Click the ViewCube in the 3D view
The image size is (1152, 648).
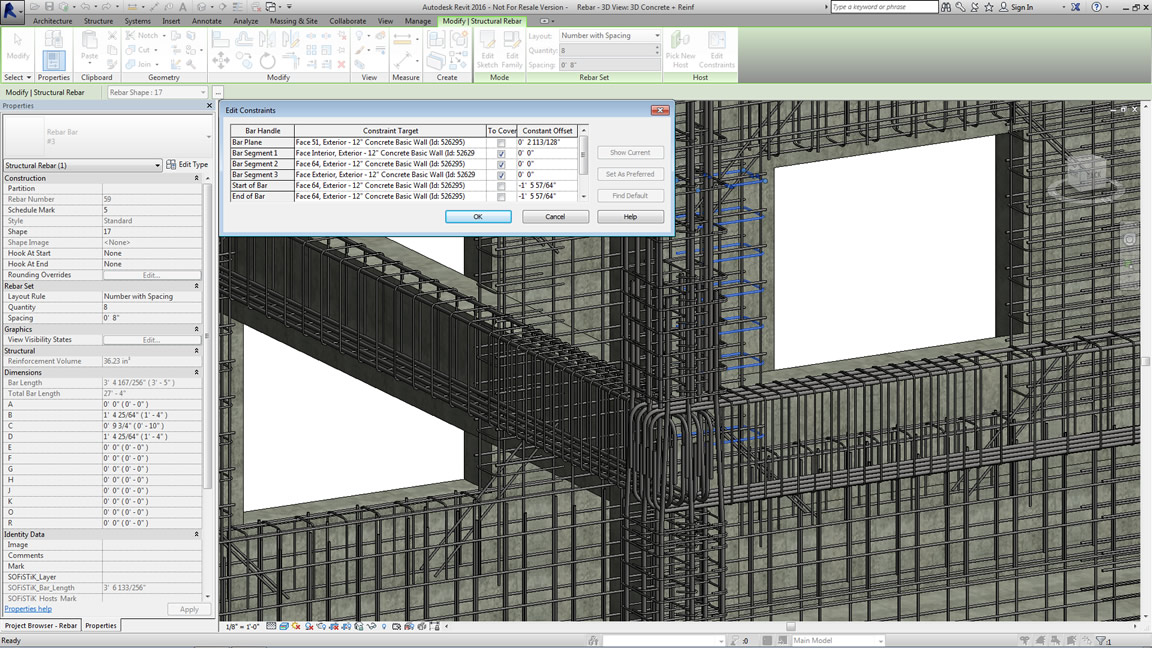coord(1087,176)
